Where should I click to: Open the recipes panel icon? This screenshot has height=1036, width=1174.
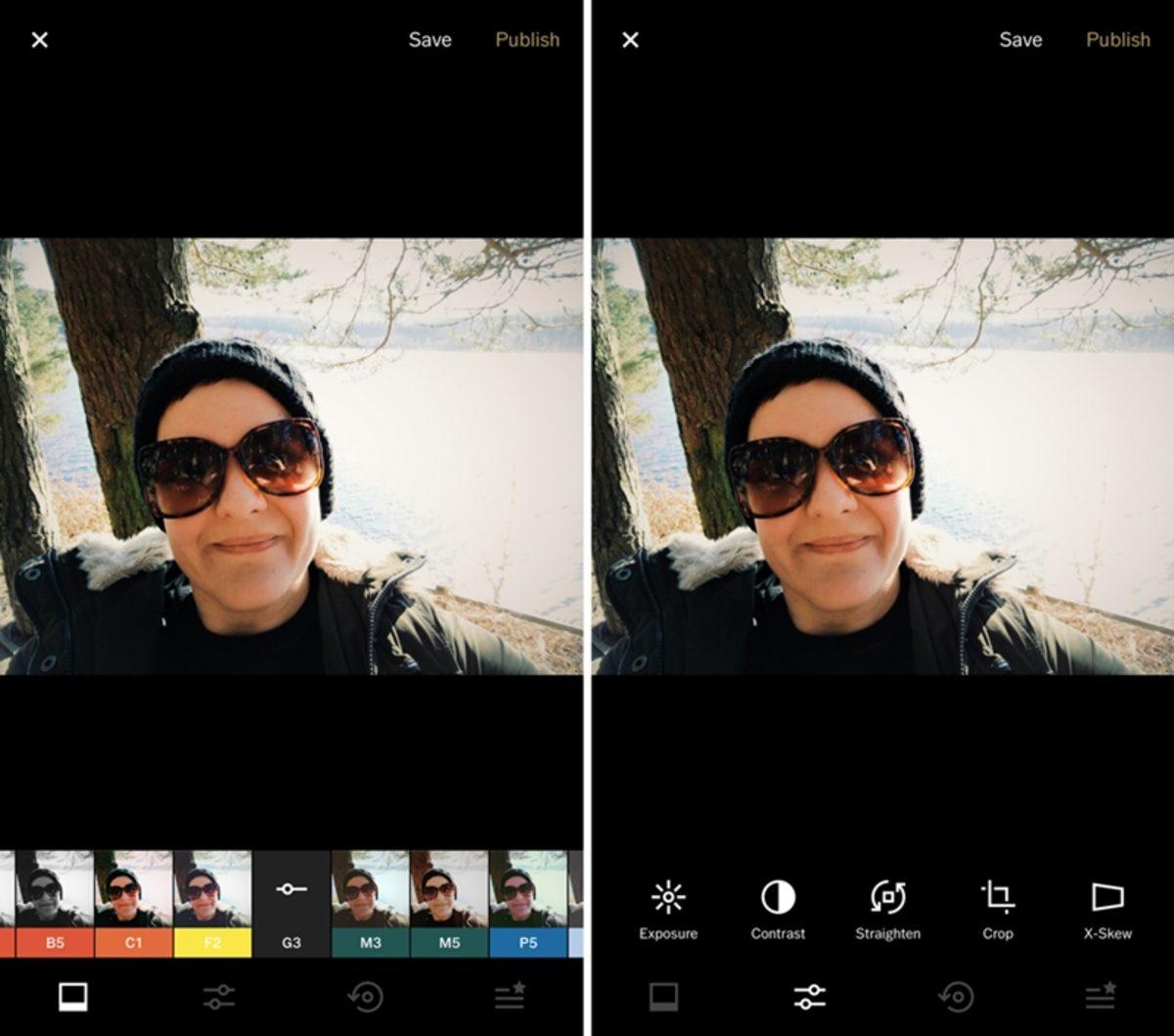1098,997
